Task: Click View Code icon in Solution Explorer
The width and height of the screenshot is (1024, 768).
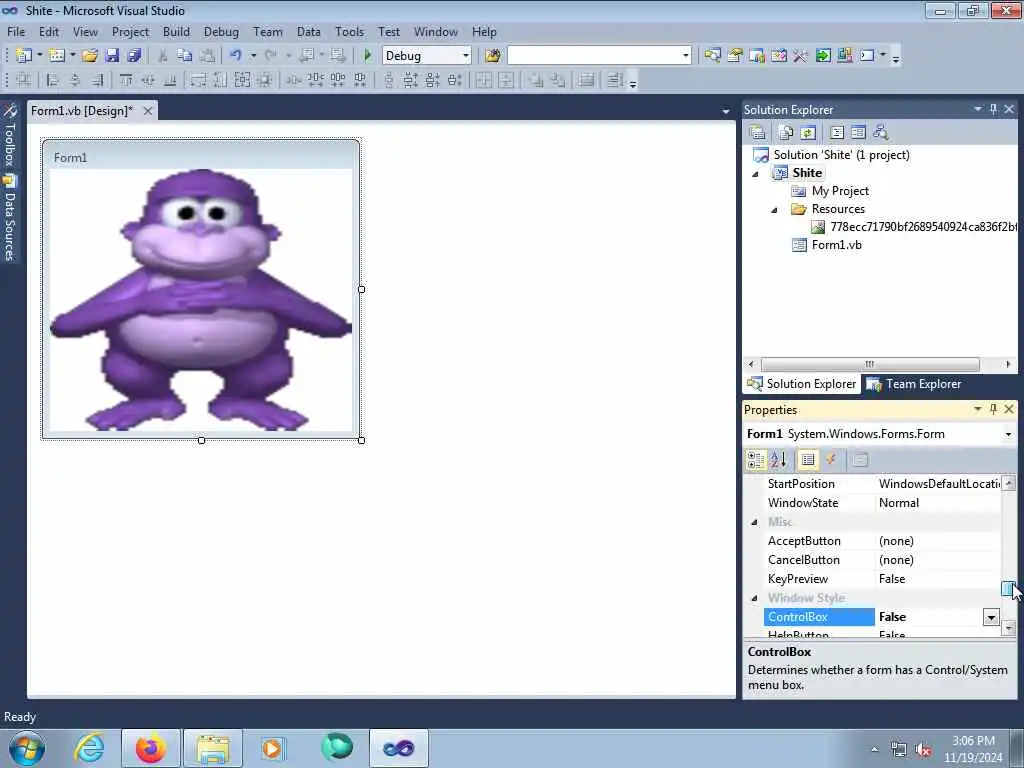Action: [837, 133]
